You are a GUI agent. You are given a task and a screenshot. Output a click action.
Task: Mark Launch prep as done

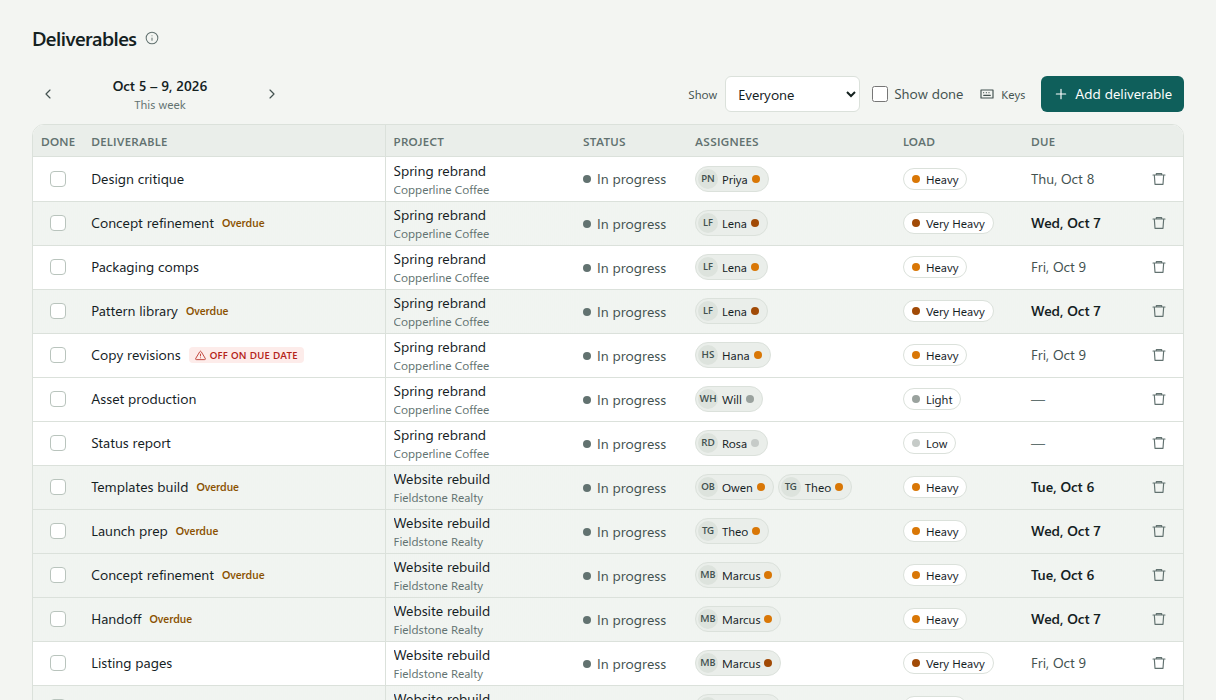point(58,531)
